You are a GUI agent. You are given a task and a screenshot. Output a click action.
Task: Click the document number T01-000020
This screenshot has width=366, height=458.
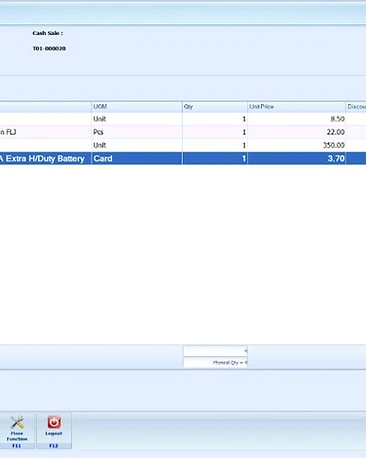coord(49,49)
